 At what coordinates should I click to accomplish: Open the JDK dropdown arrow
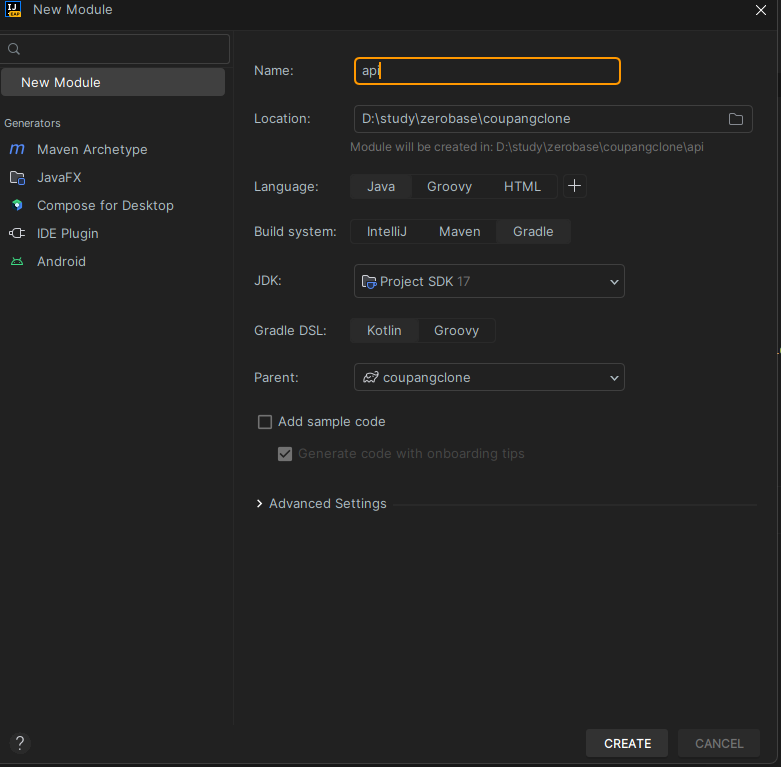(x=614, y=282)
